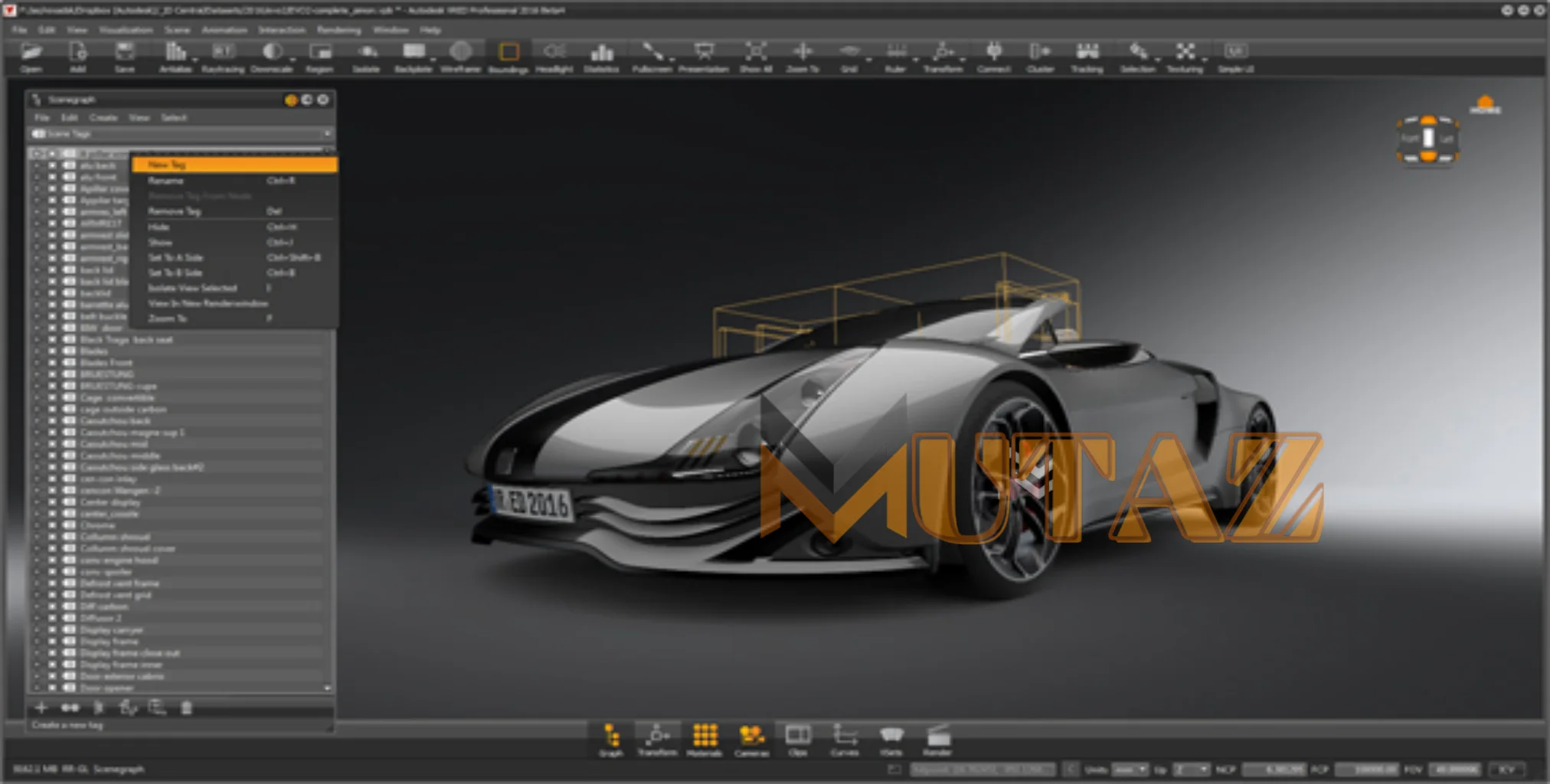The image size is (1550, 784).
Task: Click the view cube navigator
Action: [1427, 139]
